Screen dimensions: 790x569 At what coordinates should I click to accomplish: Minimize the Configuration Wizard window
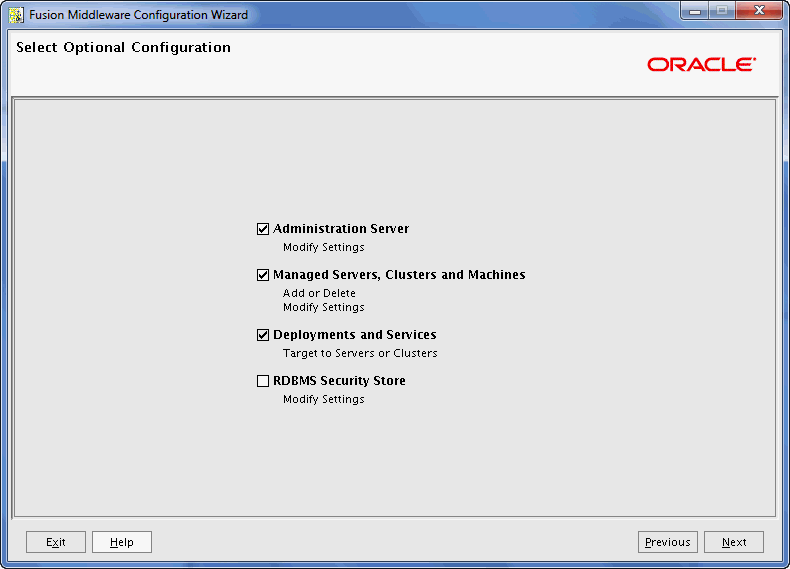click(695, 11)
